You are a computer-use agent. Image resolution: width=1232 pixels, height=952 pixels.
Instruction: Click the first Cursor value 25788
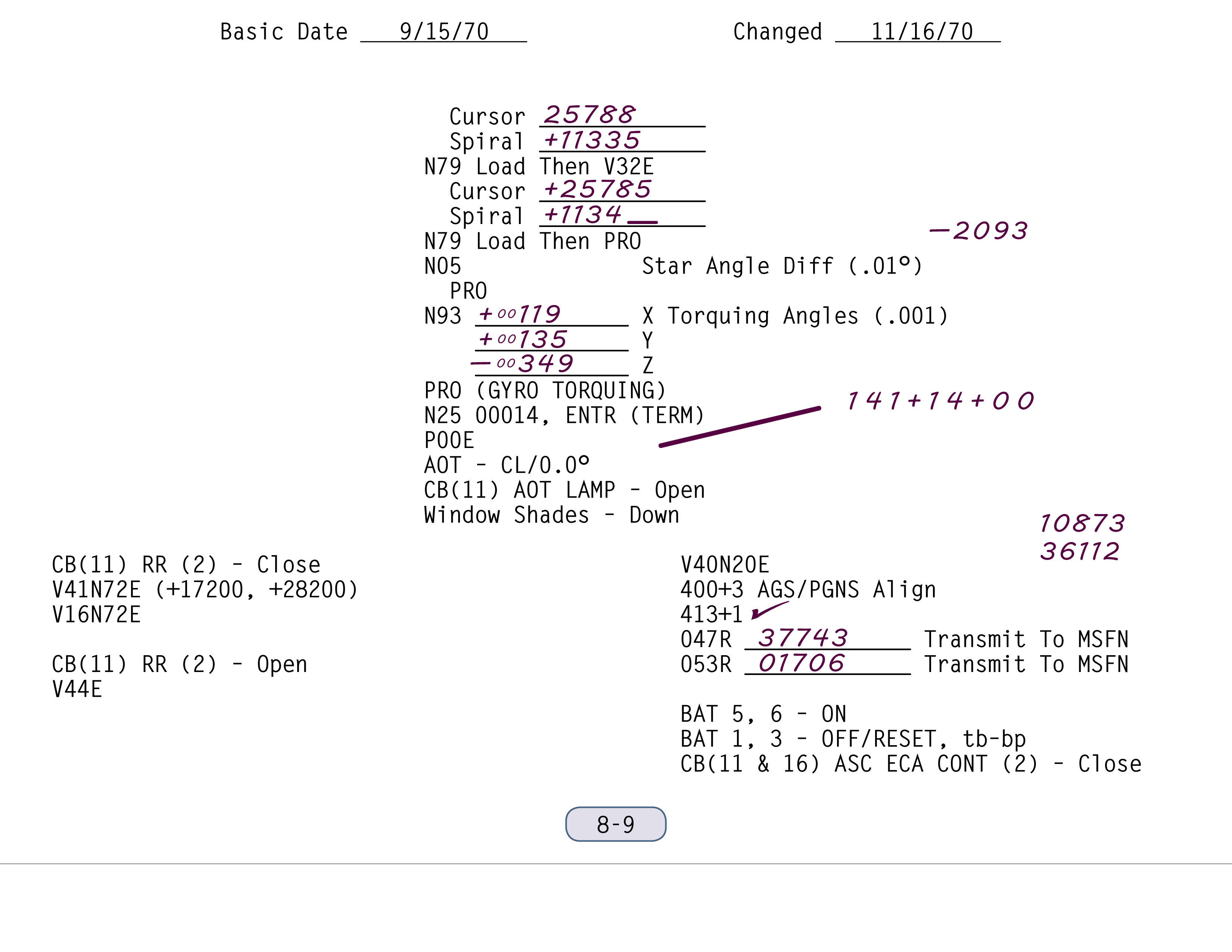click(589, 115)
